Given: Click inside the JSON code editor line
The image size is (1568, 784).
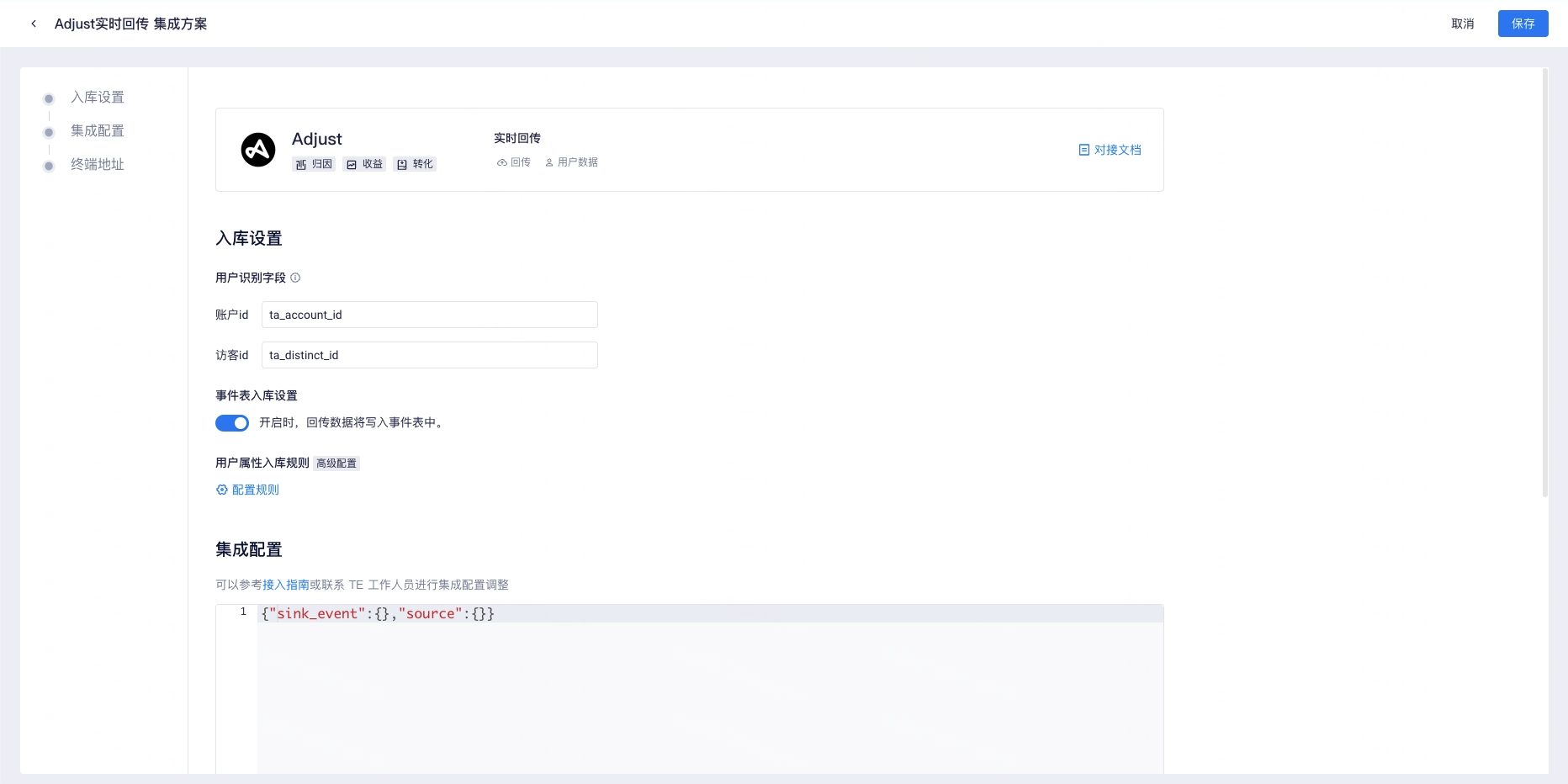Looking at the screenshot, I should 673,614.
